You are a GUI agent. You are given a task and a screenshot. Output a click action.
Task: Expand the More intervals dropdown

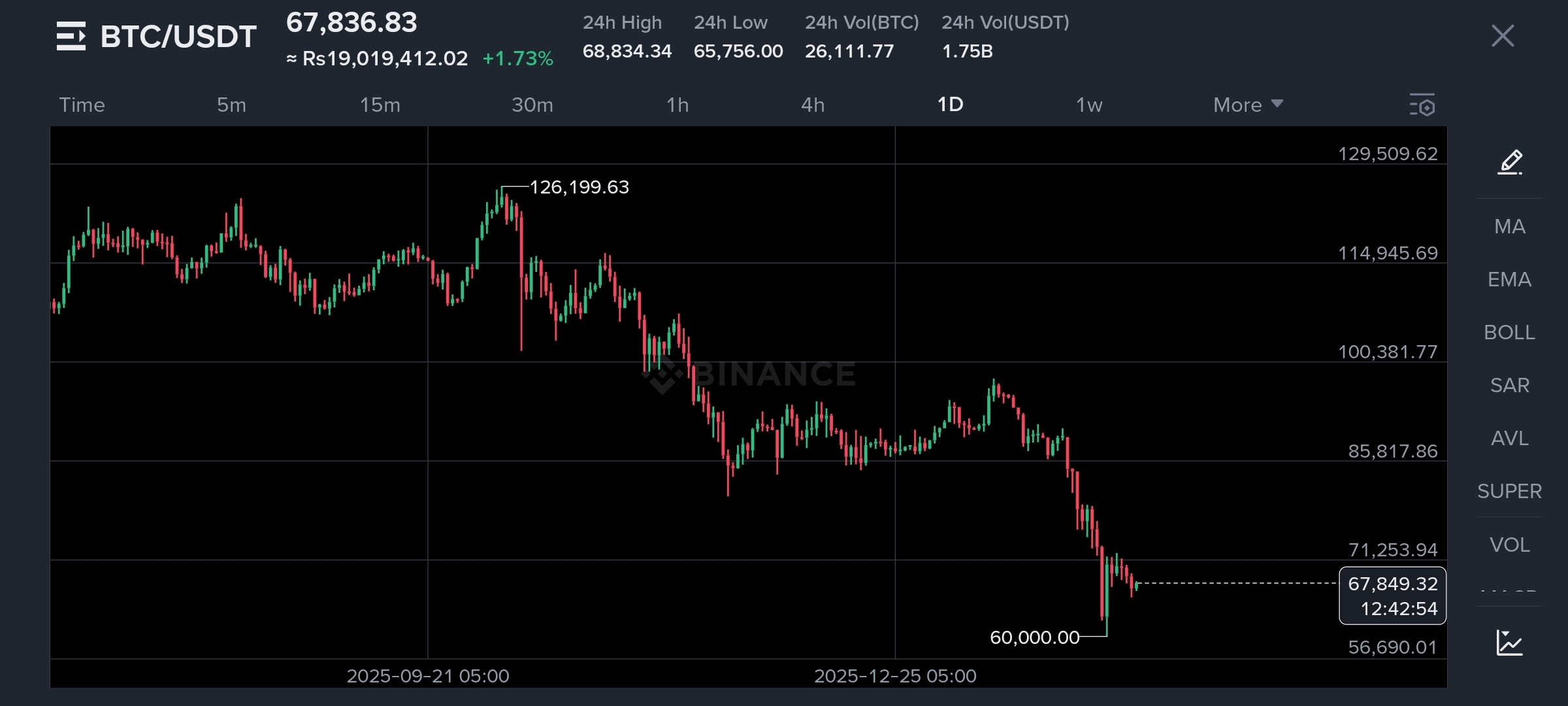tap(1247, 105)
